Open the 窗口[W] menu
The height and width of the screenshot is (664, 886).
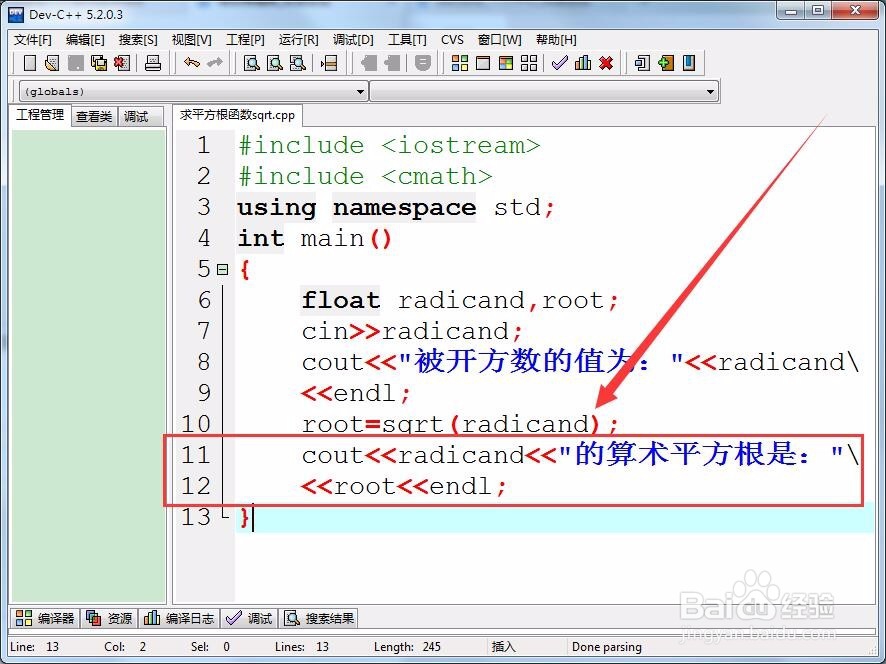coord(500,40)
